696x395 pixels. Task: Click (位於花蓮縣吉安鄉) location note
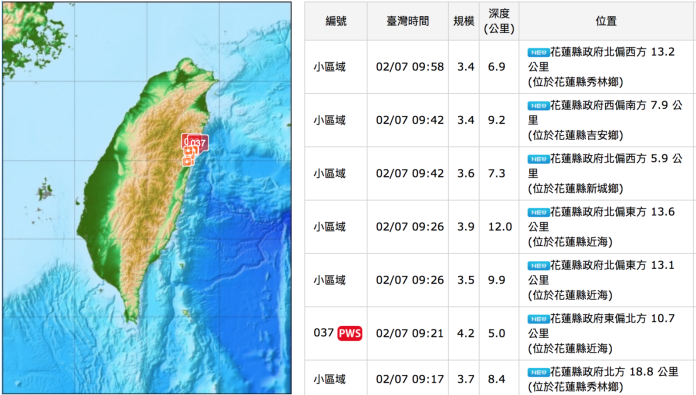(x=575, y=135)
